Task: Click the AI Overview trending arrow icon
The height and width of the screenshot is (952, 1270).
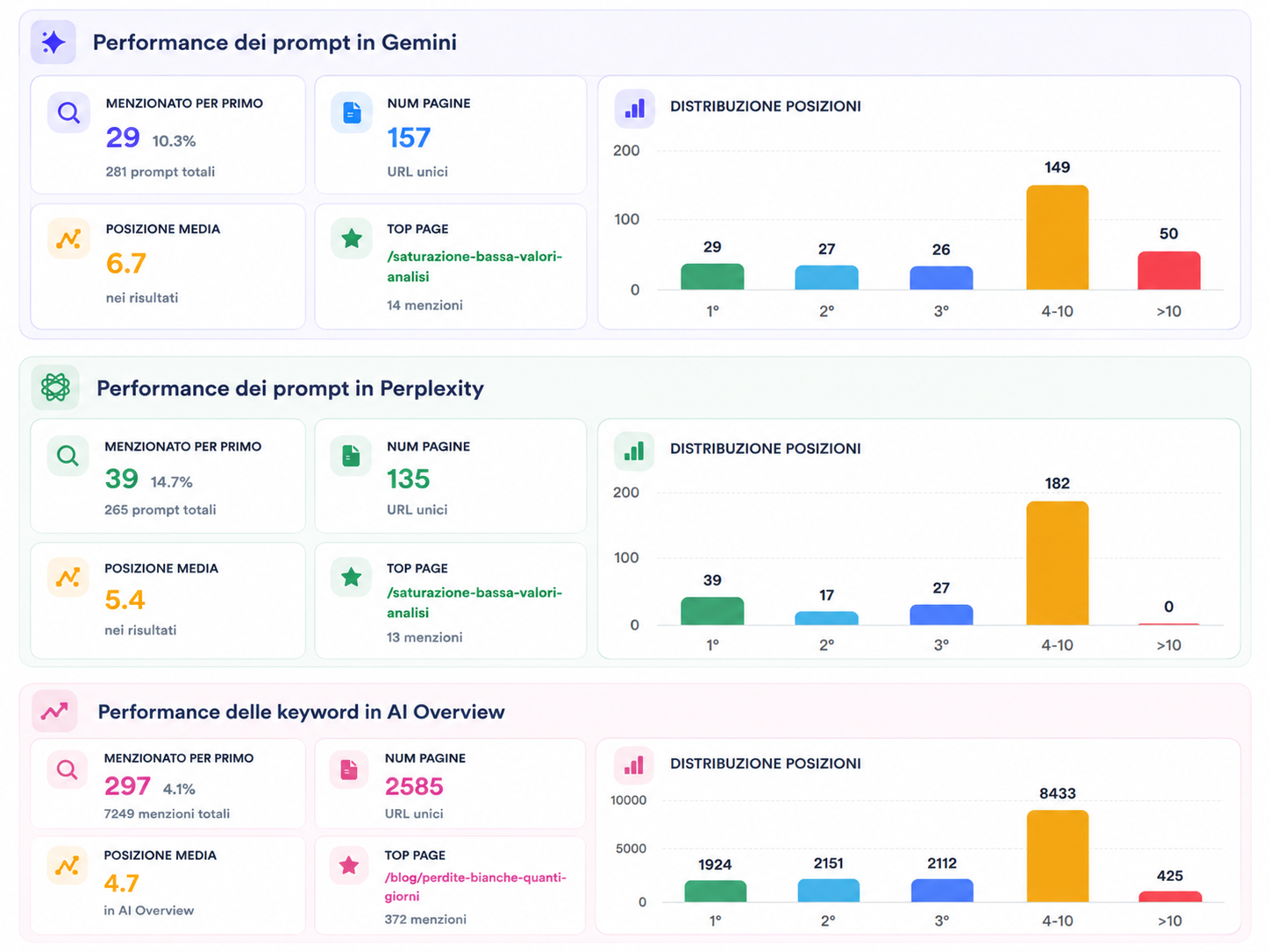Action: [x=54, y=711]
